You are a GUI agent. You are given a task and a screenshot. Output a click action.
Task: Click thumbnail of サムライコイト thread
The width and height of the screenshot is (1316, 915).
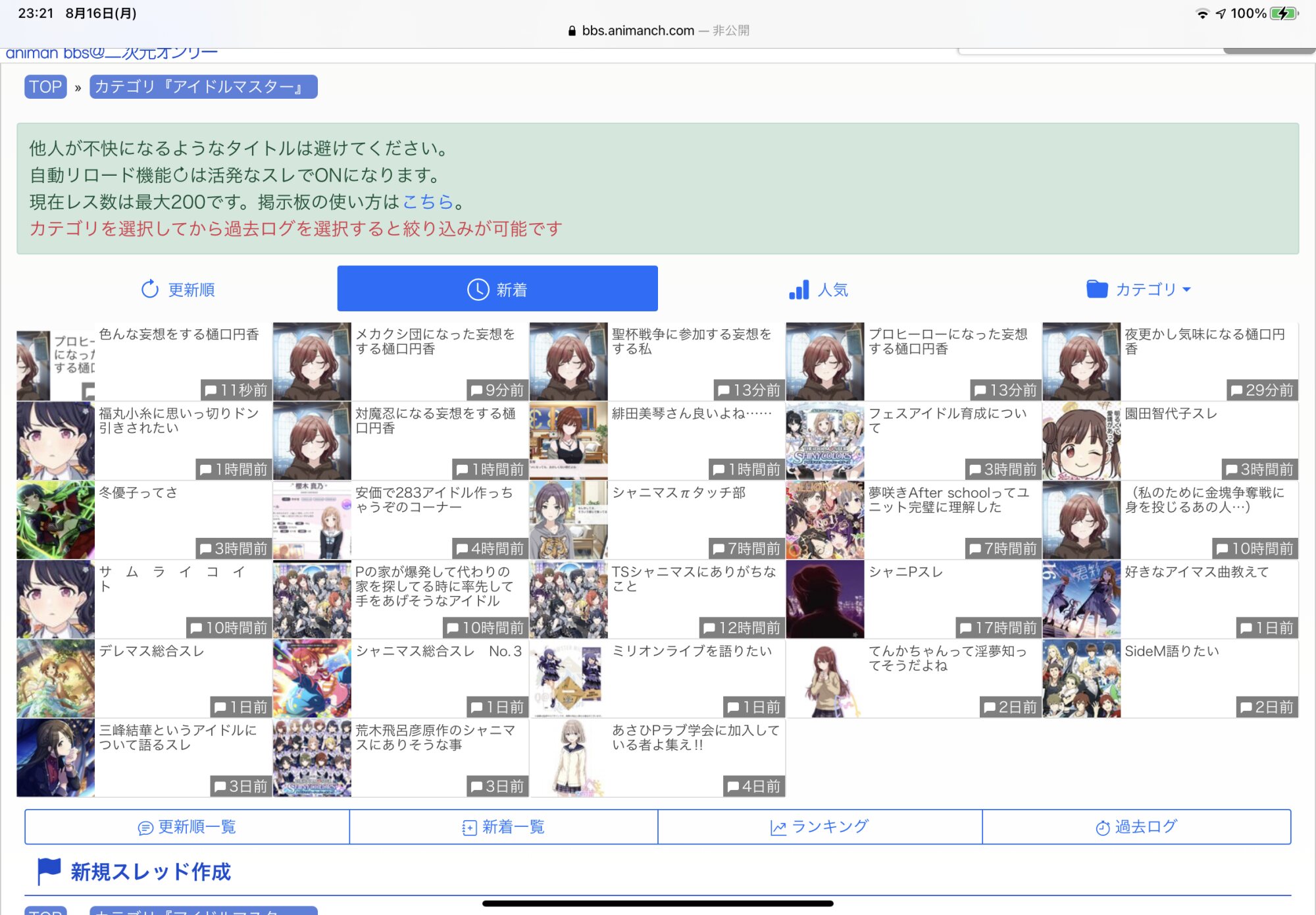(x=55, y=599)
